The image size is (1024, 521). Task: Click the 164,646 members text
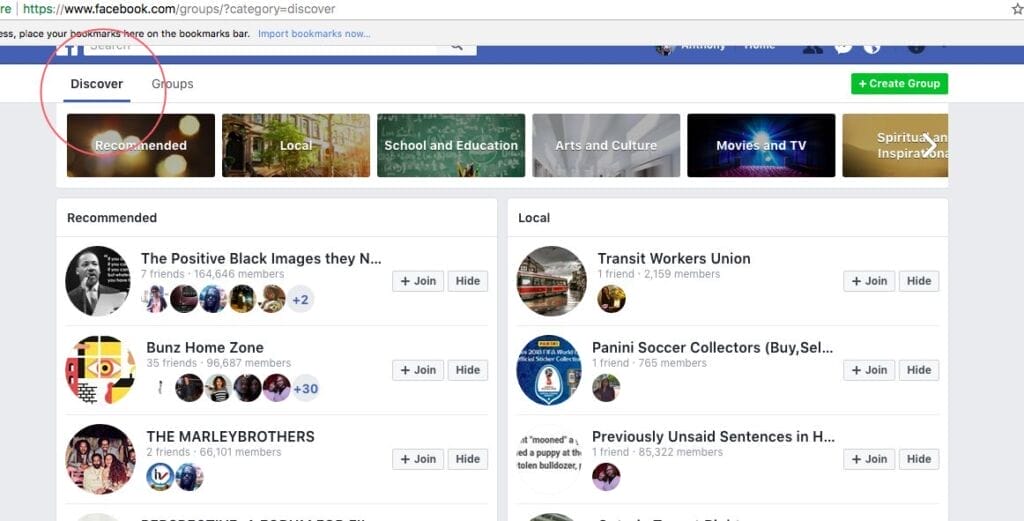(x=239, y=274)
